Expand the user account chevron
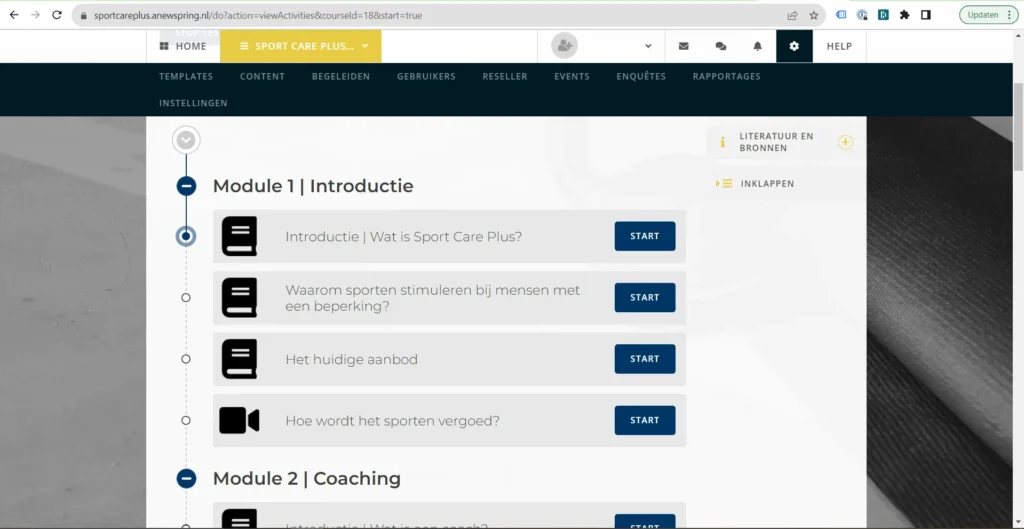 [648, 46]
